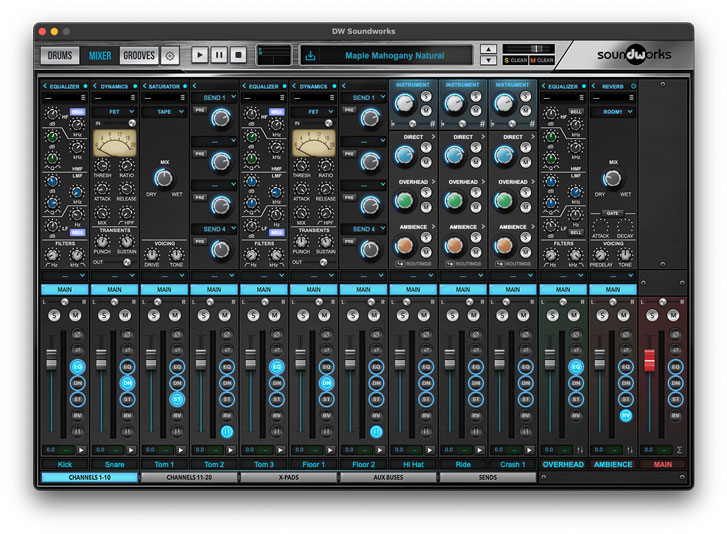Open the AUX BUSES bank tab
This screenshot has height=534, width=727.
(x=388, y=477)
